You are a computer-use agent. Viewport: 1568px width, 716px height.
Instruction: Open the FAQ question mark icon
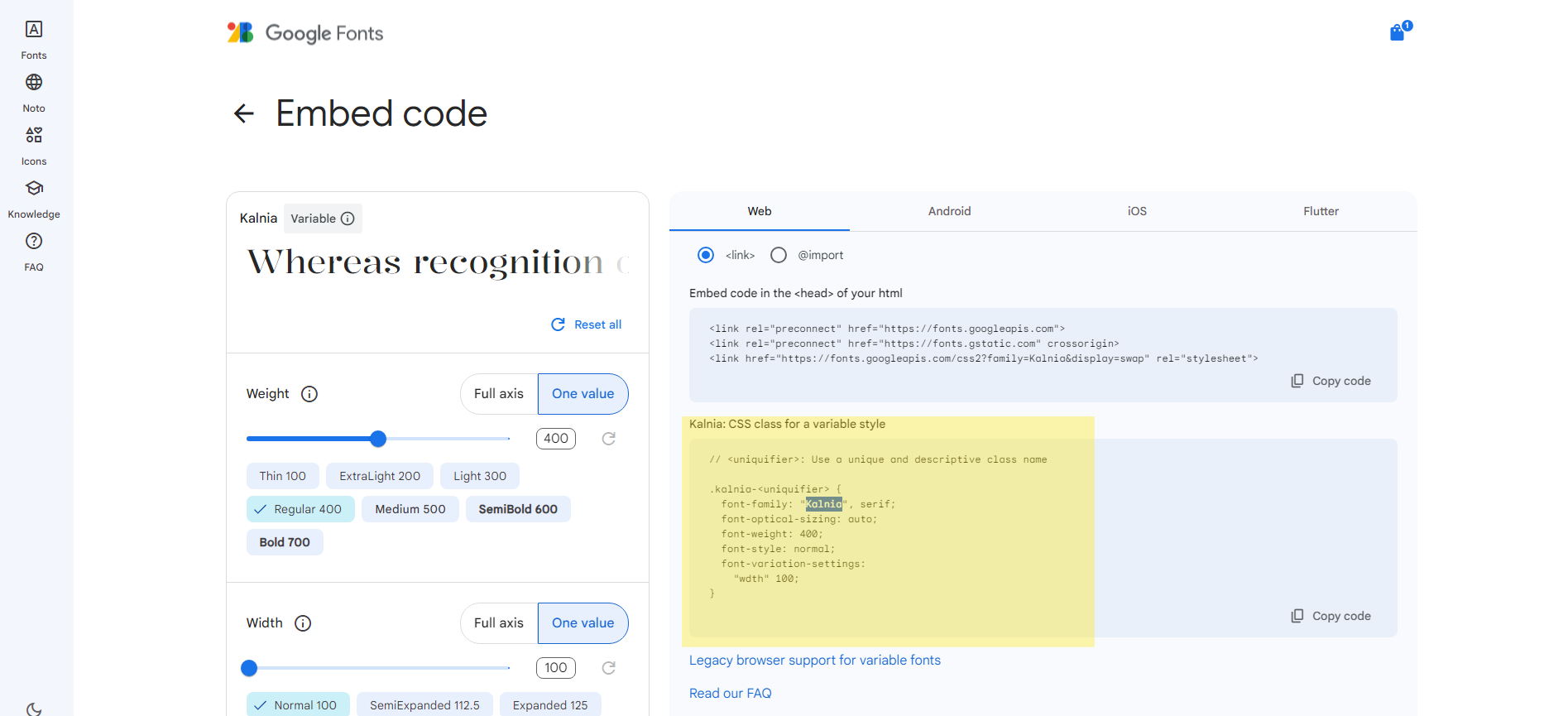[34, 241]
